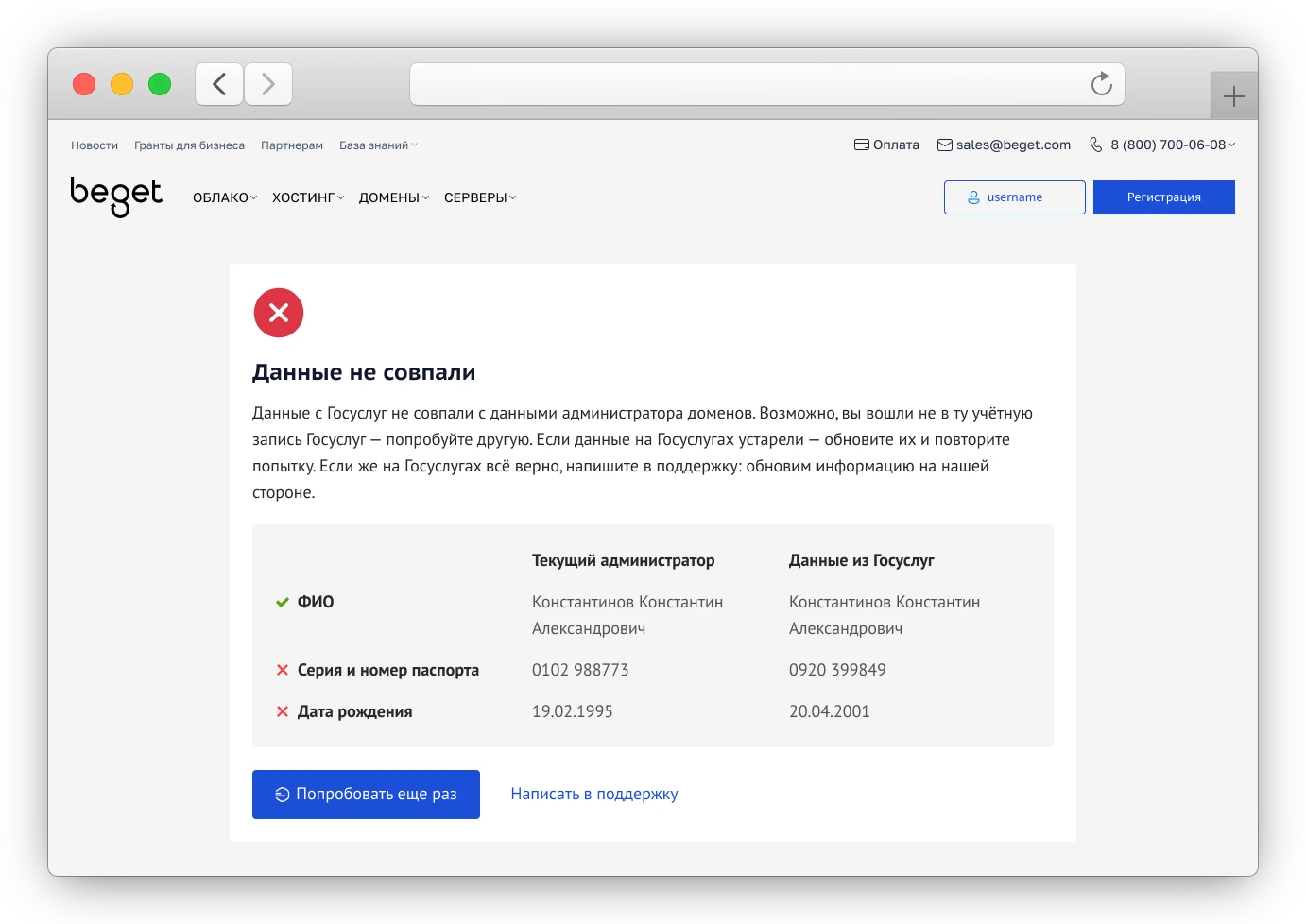Go back with the browser back arrow
This screenshot has width=1306, height=924.
(x=219, y=84)
